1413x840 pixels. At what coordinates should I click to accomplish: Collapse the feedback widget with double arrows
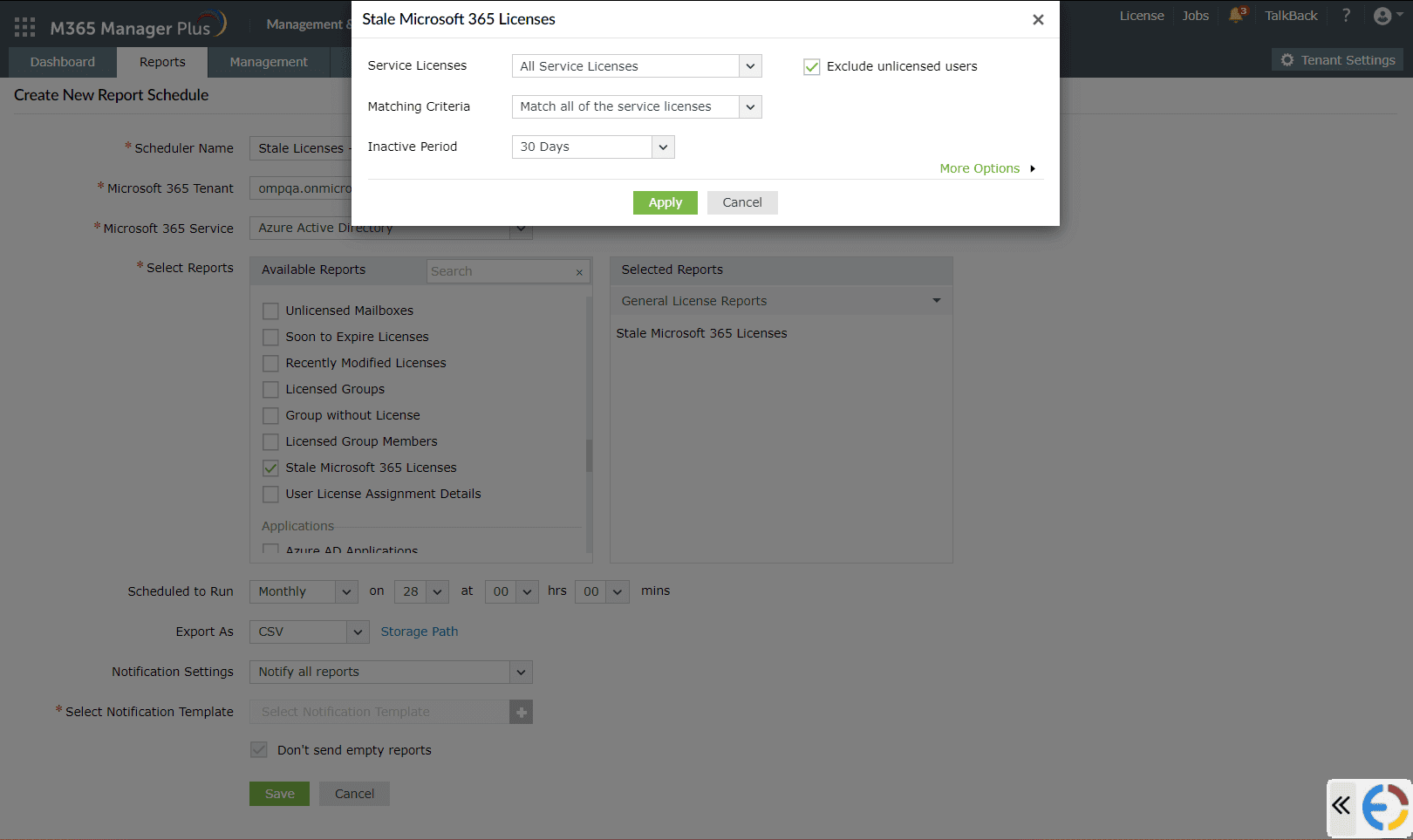(x=1341, y=808)
